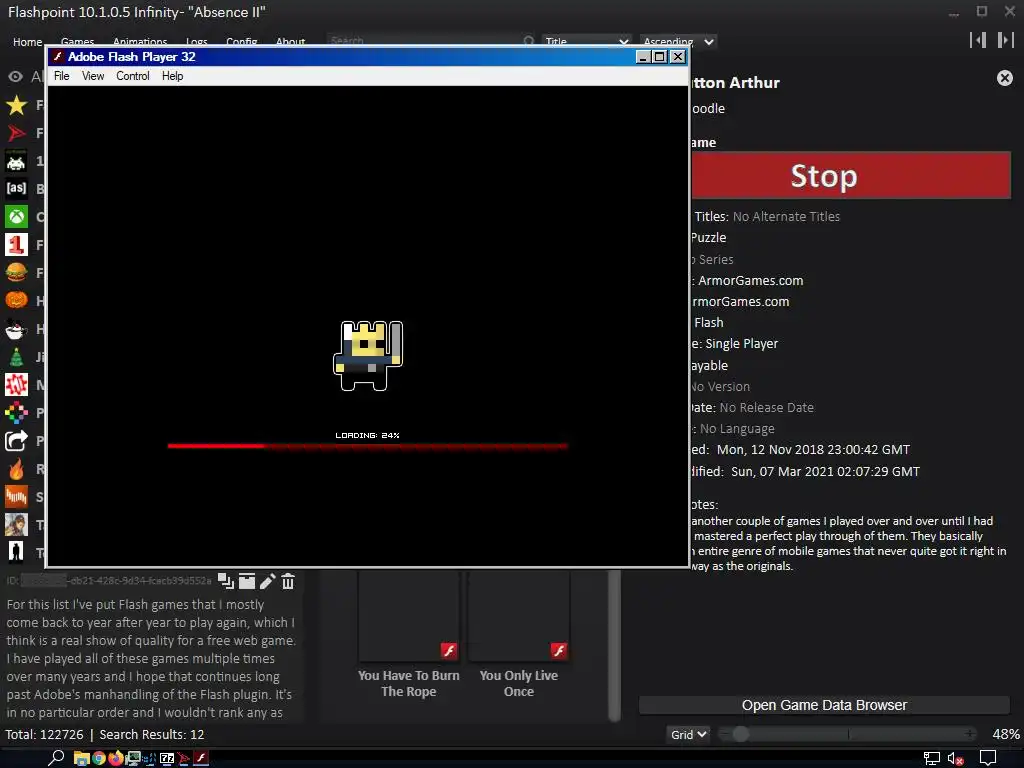The height and width of the screenshot is (768, 1024).
Task: Select the portrait character playlist icon
Action: coord(16,524)
